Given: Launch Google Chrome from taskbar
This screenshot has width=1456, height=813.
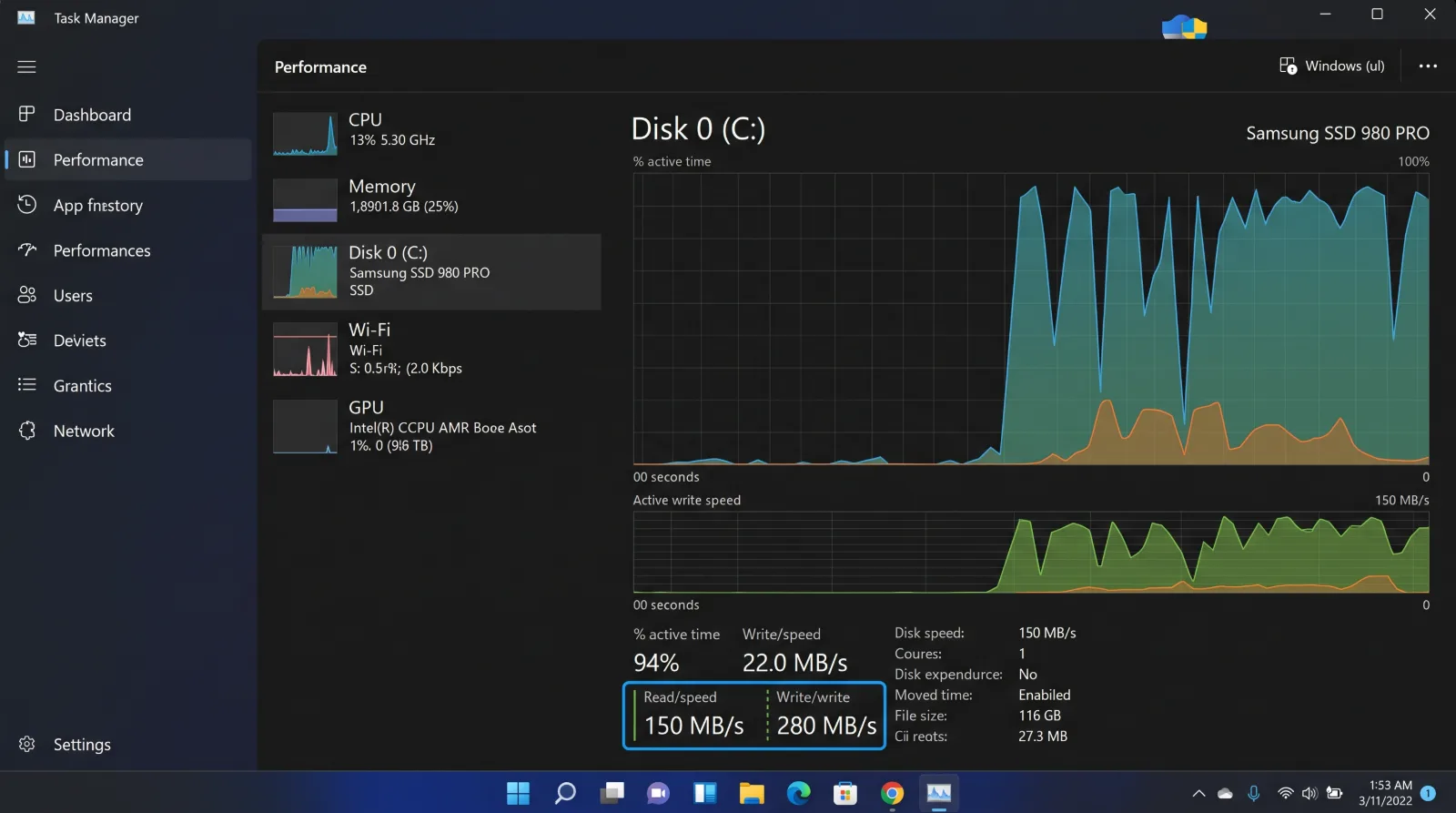Looking at the screenshot, I should [893, 793].
